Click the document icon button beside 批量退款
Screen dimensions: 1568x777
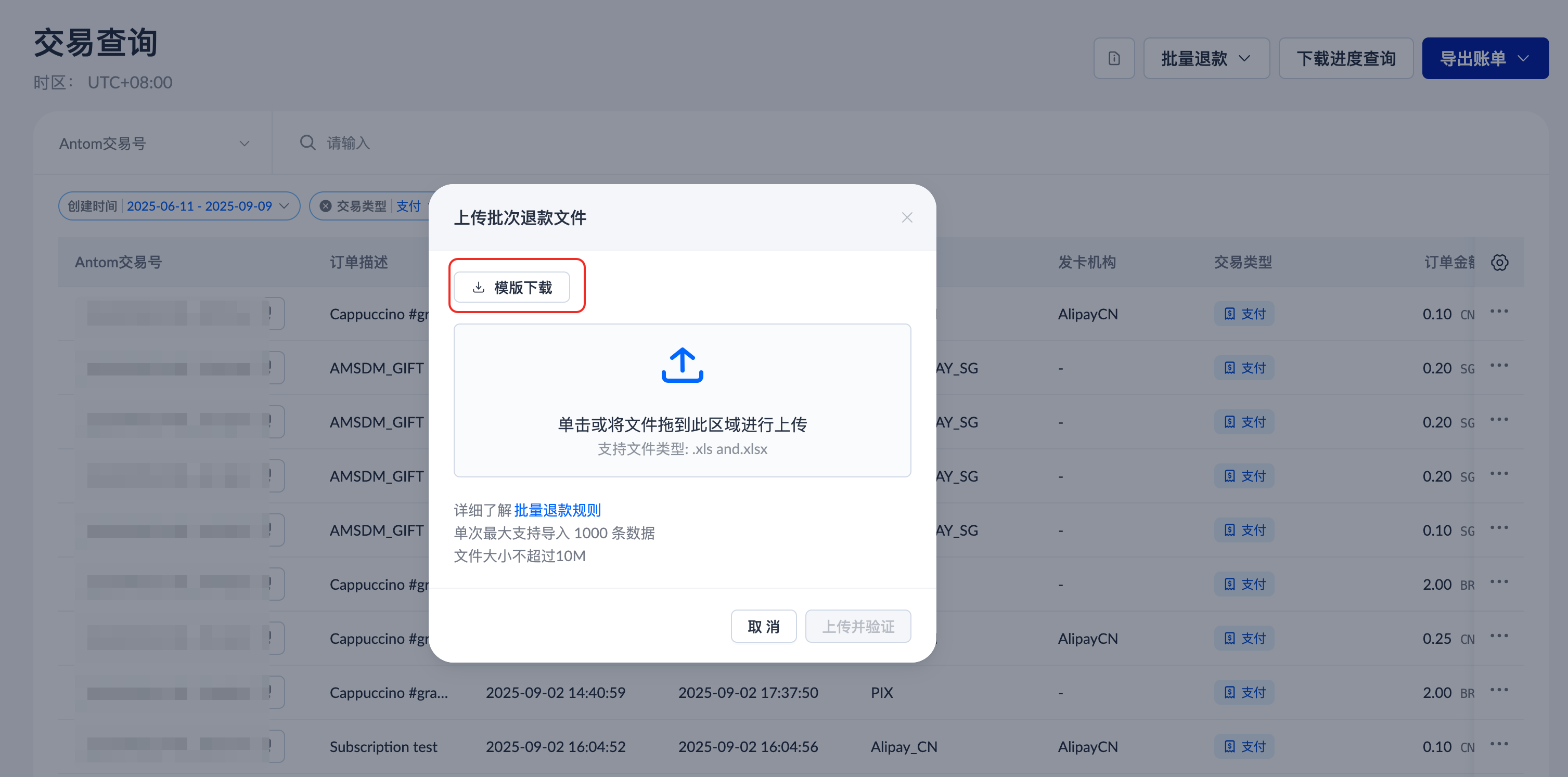click(1113, 58)
